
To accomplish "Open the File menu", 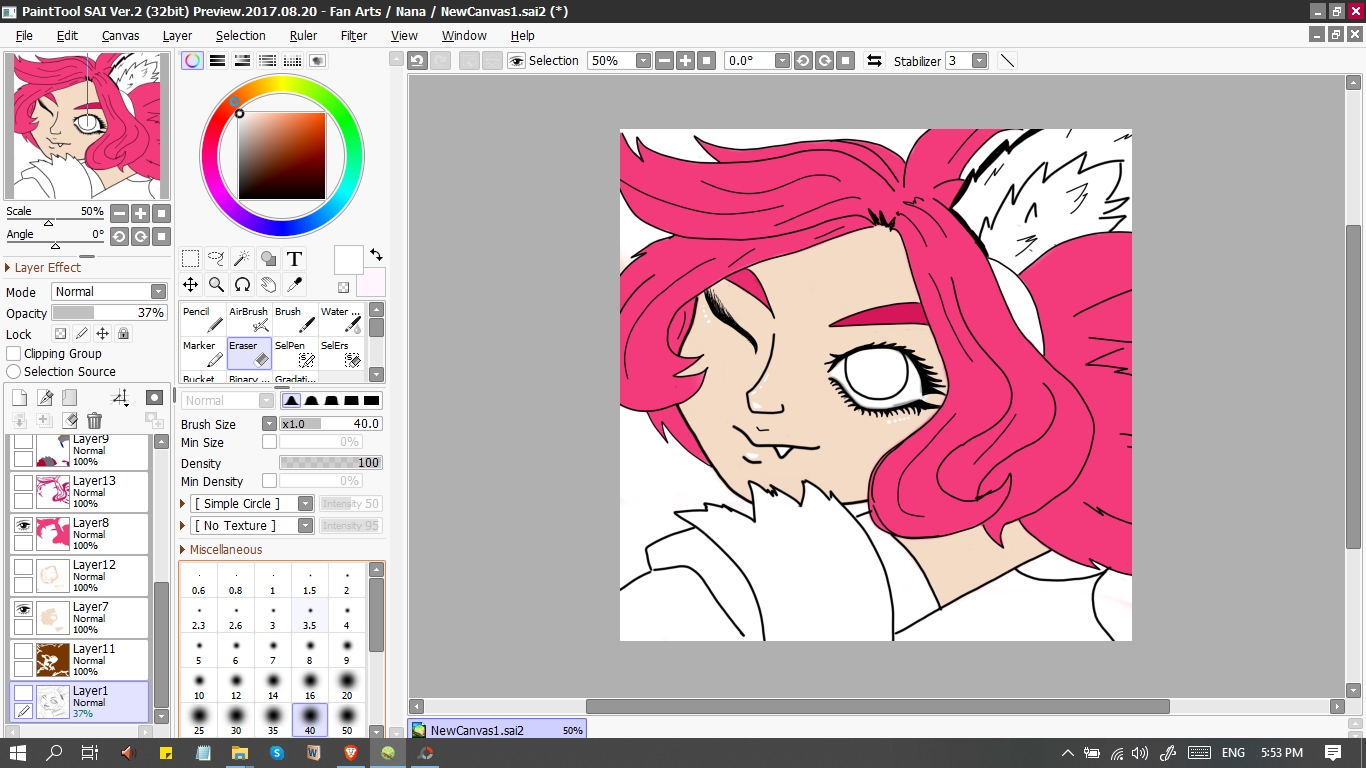I will pos(24,35).
